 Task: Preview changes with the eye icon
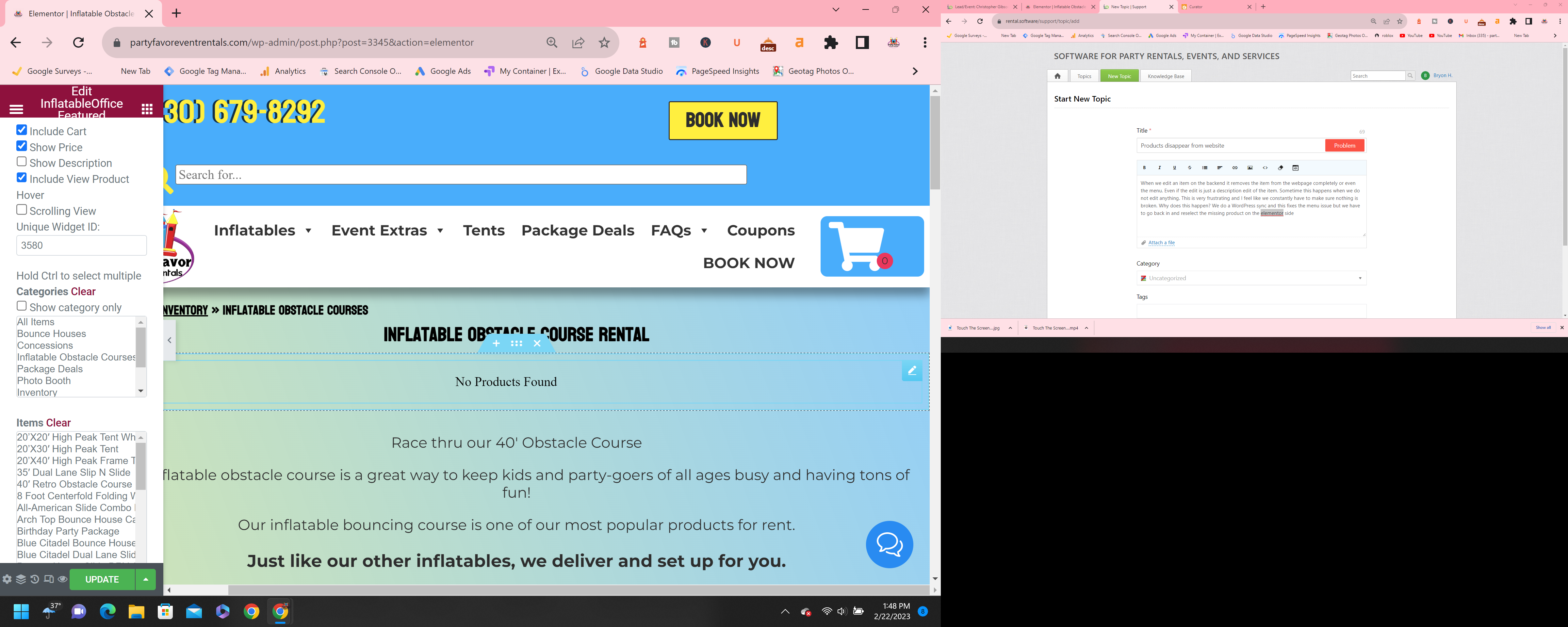click(62, 580)
